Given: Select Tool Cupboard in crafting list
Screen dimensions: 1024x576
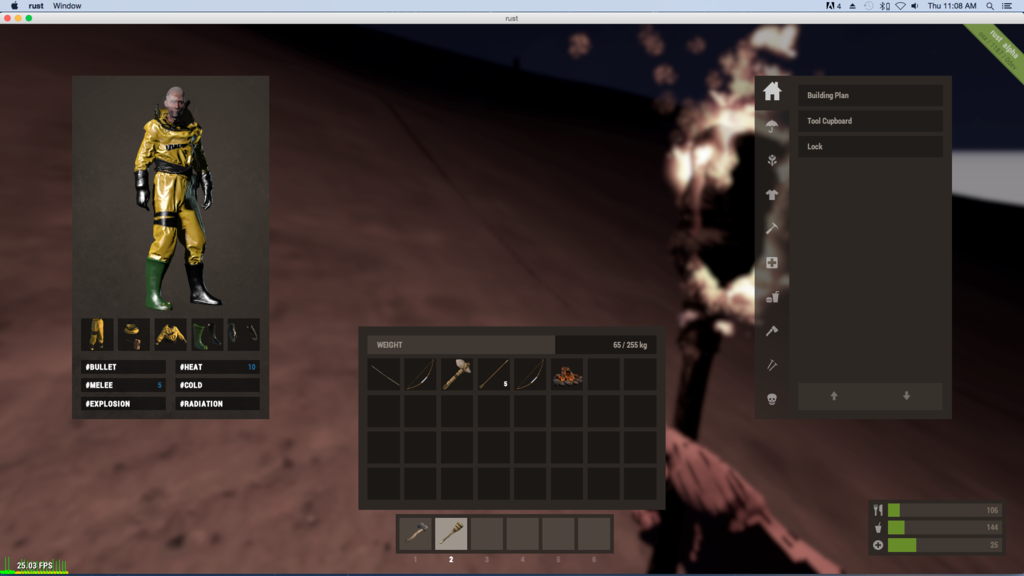Looking at the screenshot, I should [x=870, y=121].
